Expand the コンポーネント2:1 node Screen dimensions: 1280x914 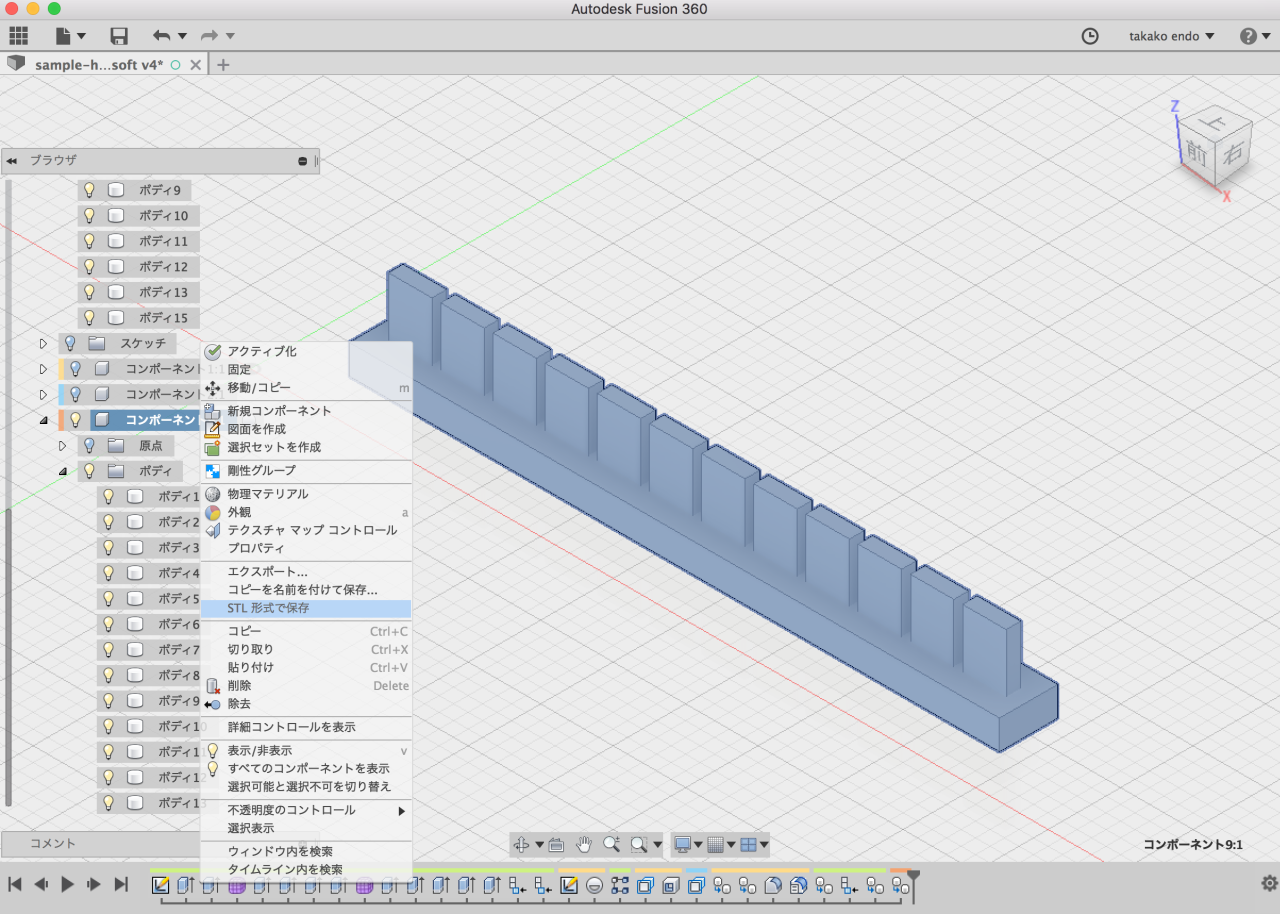[x=43, y=394]
